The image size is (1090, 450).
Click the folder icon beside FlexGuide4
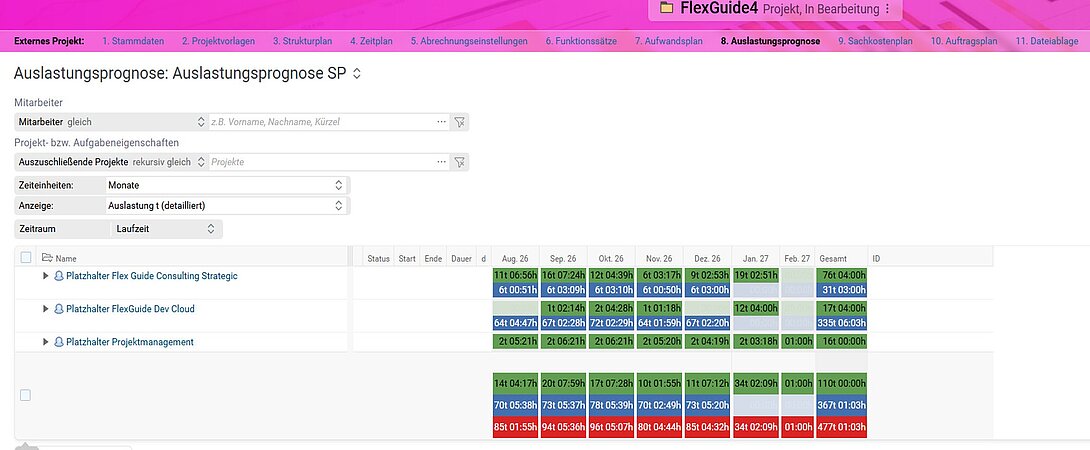[x=667, y=8]
